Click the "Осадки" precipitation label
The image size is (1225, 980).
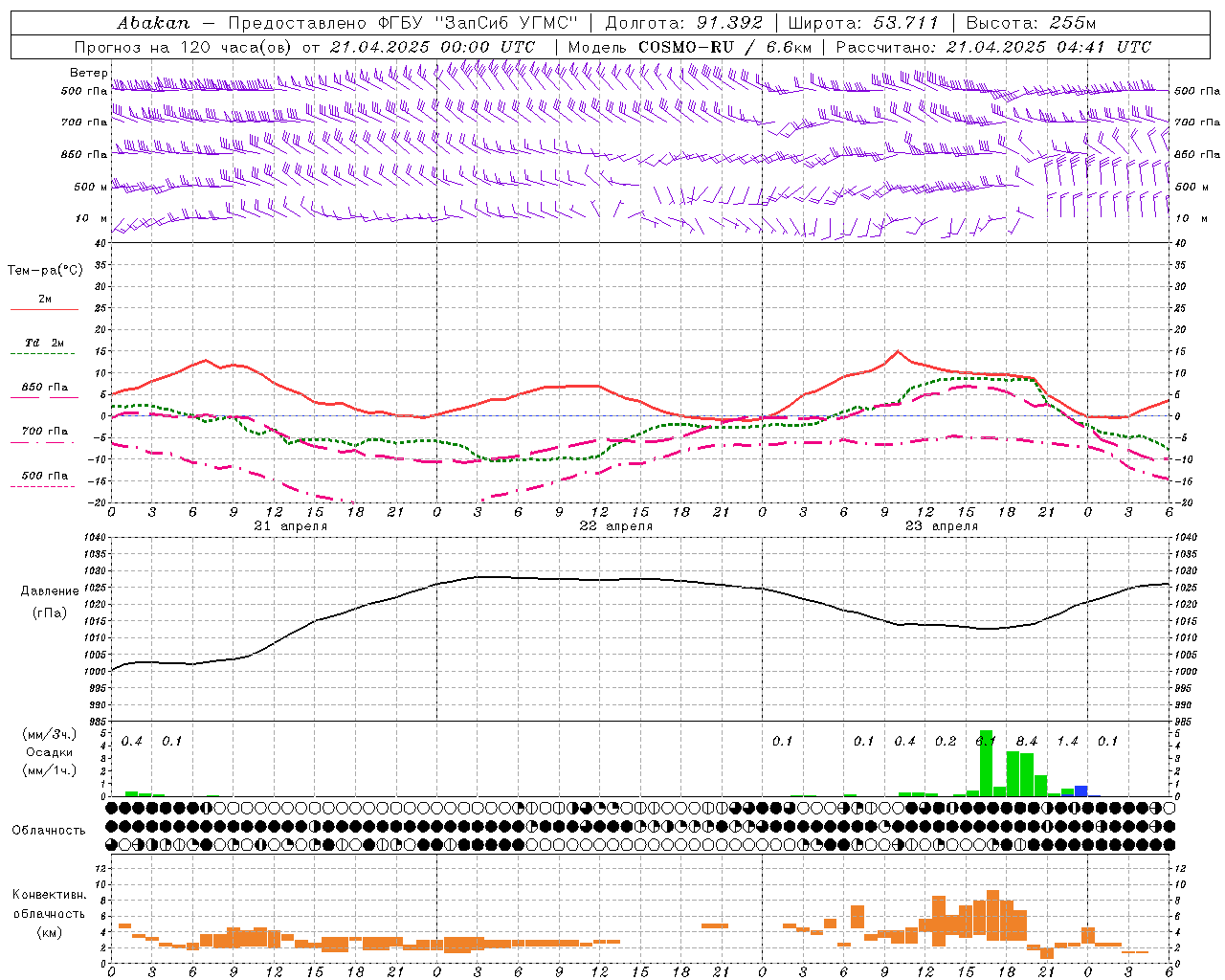(x=50, y=752)
